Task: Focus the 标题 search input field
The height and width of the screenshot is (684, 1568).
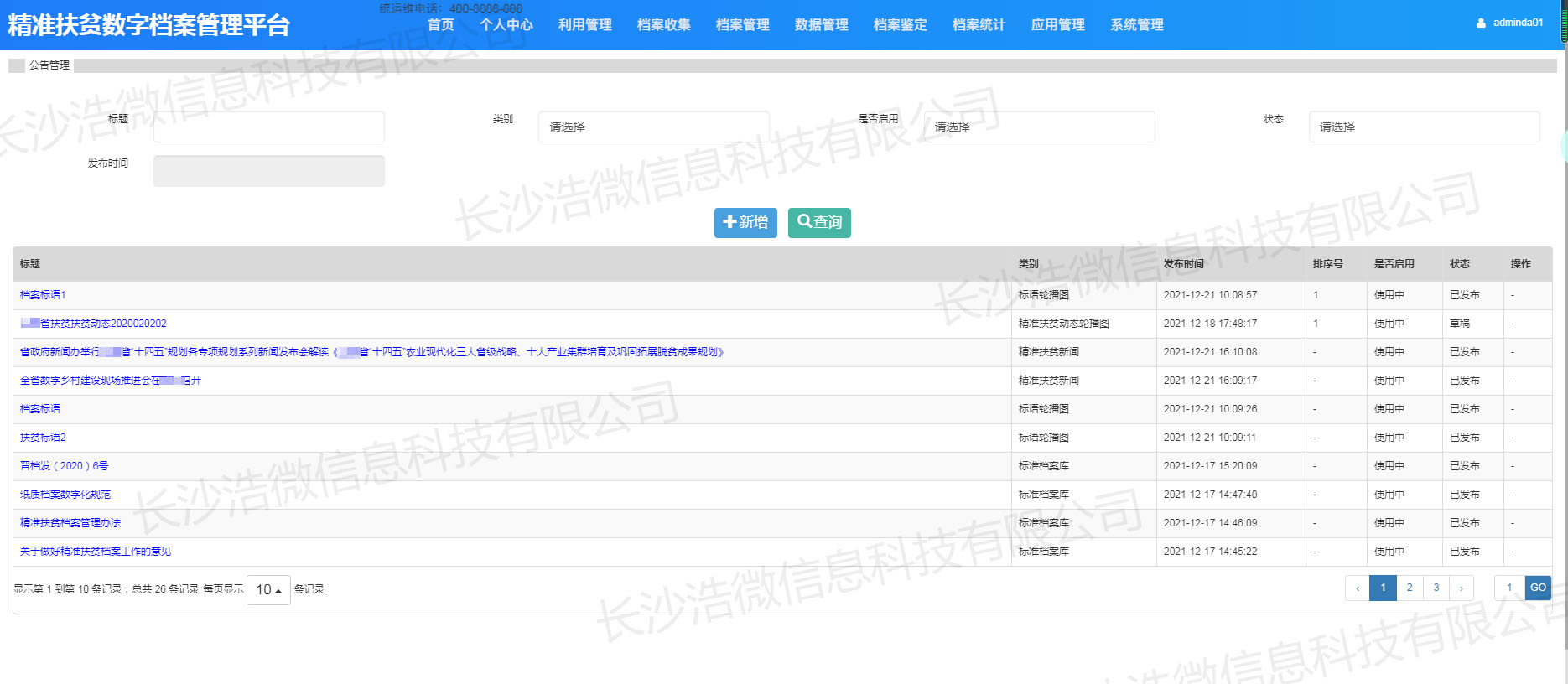Action: [269, 127]
